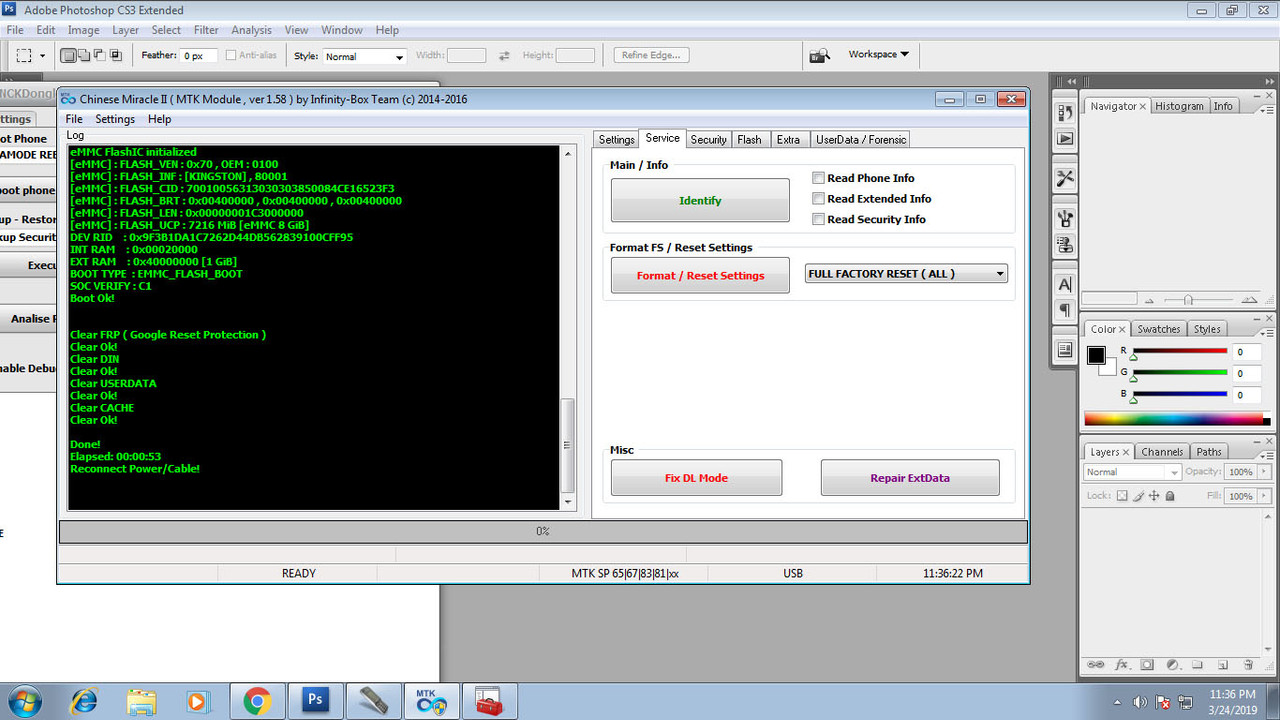Switch to the Security tab
Screen dimensions: 1280x720
pos(708,140)
